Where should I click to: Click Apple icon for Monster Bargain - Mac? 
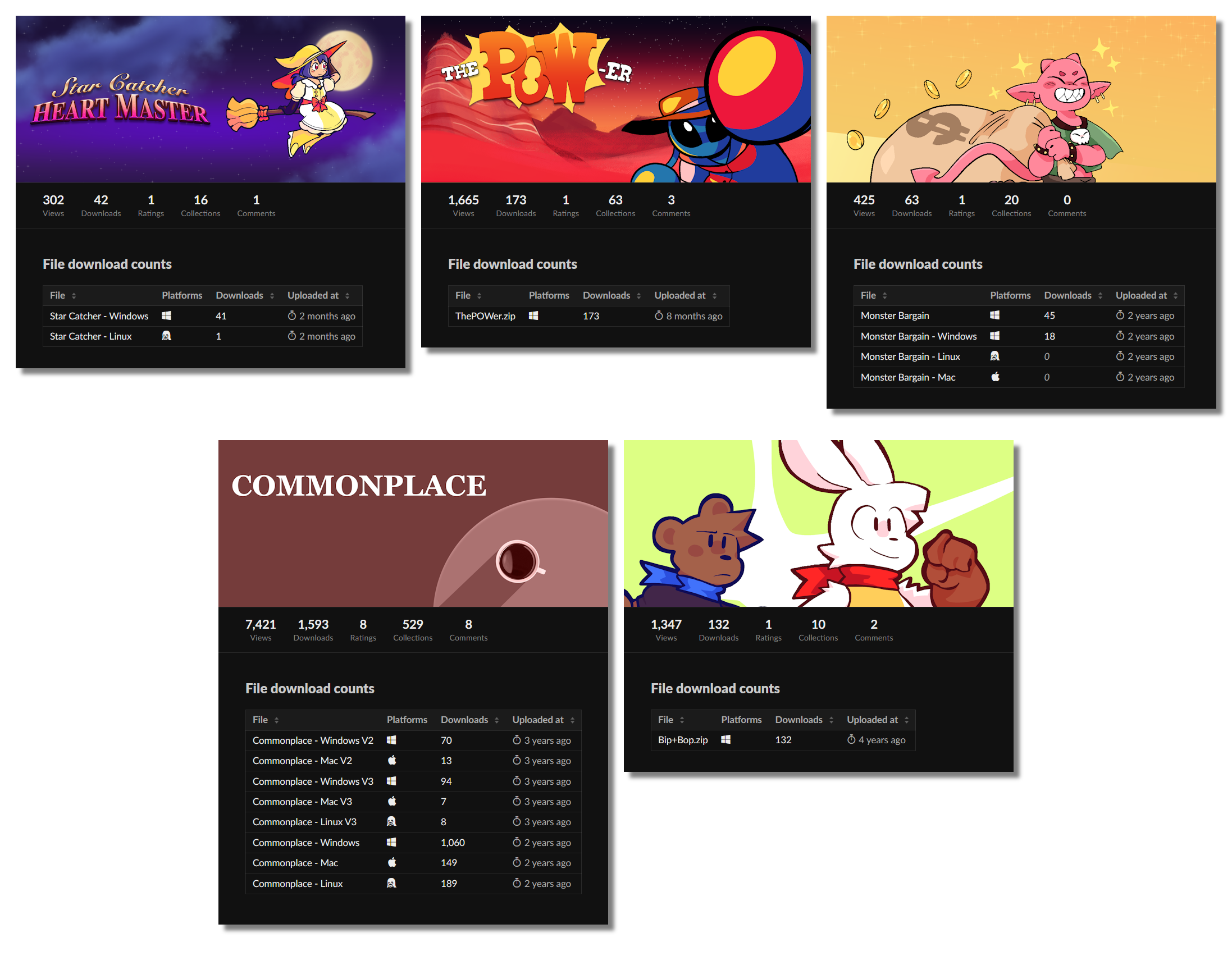tap(995, 377)
